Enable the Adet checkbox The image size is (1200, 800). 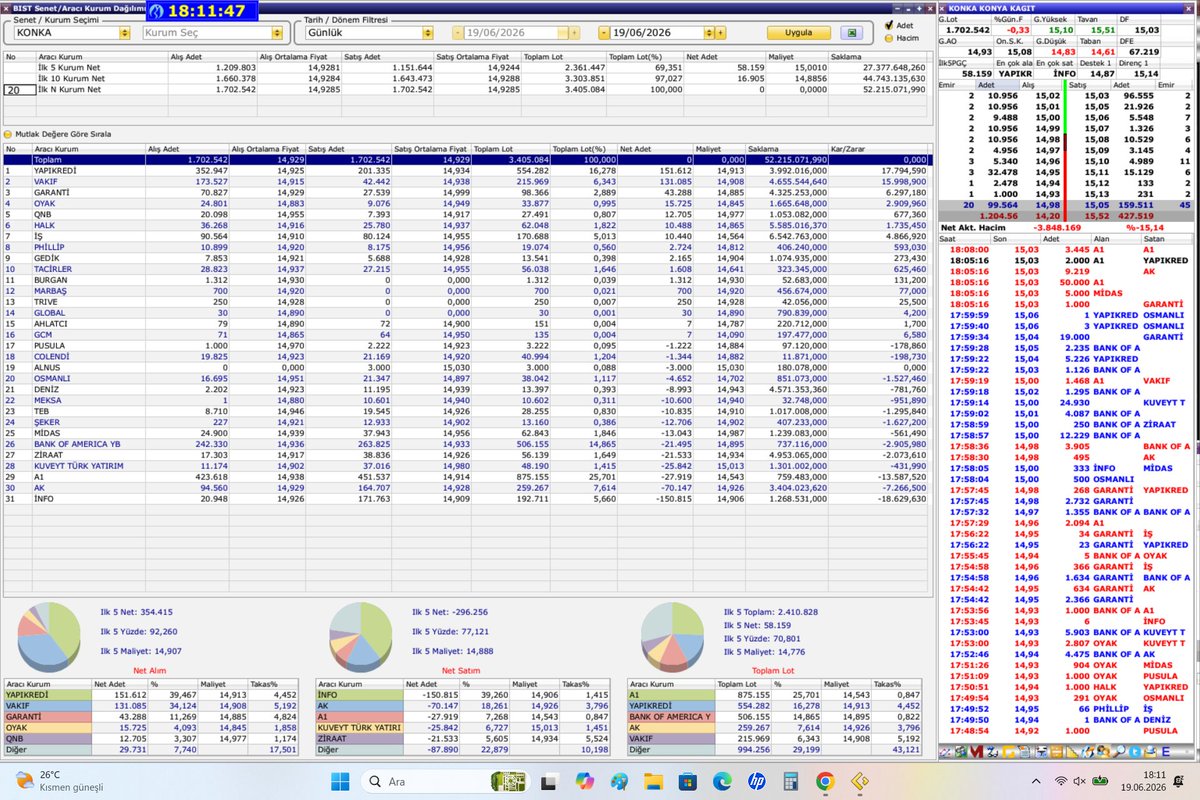[x=889, y=24]
